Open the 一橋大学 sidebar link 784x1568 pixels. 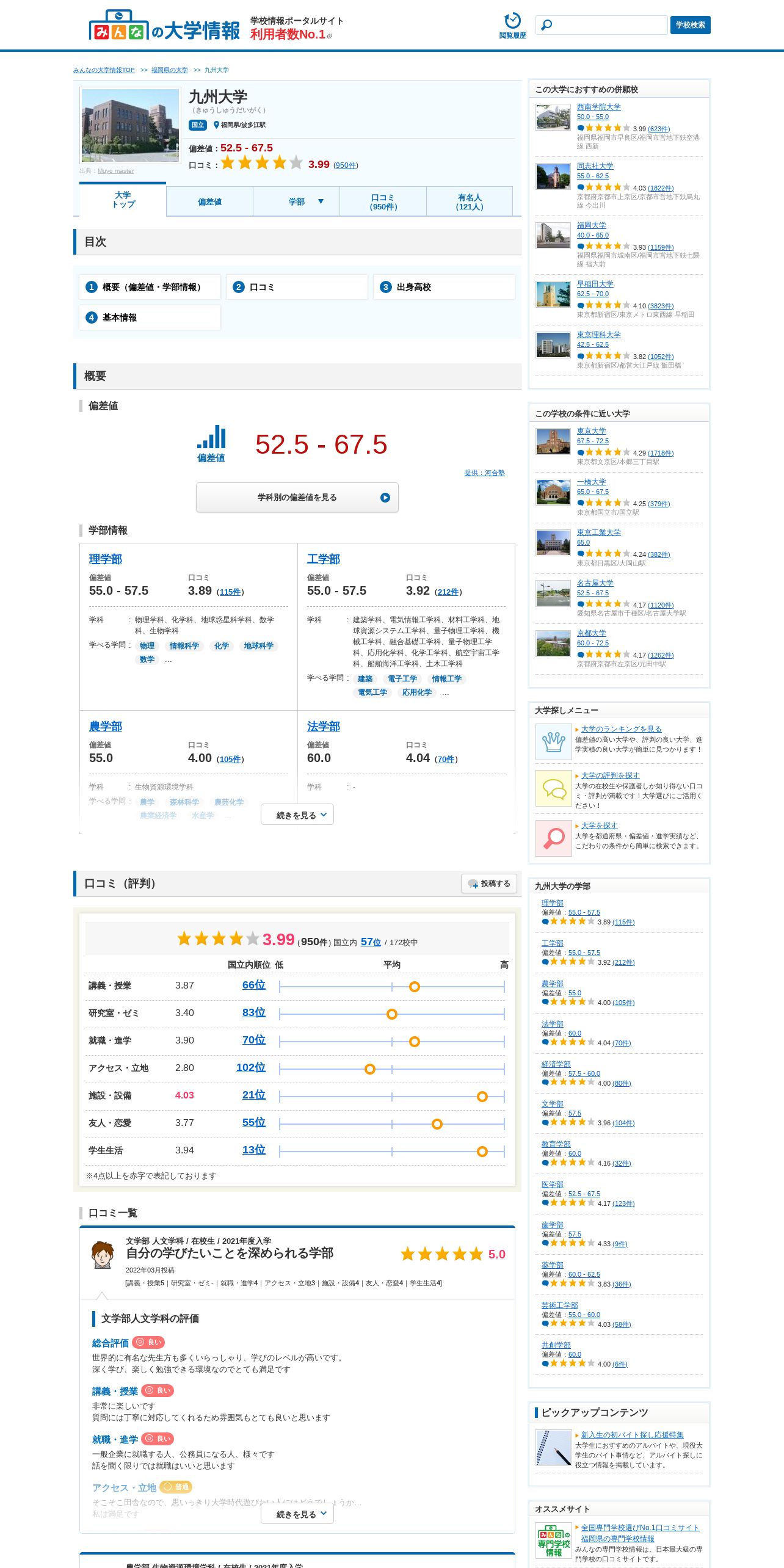pyautogui.click(x=592, y=482)
